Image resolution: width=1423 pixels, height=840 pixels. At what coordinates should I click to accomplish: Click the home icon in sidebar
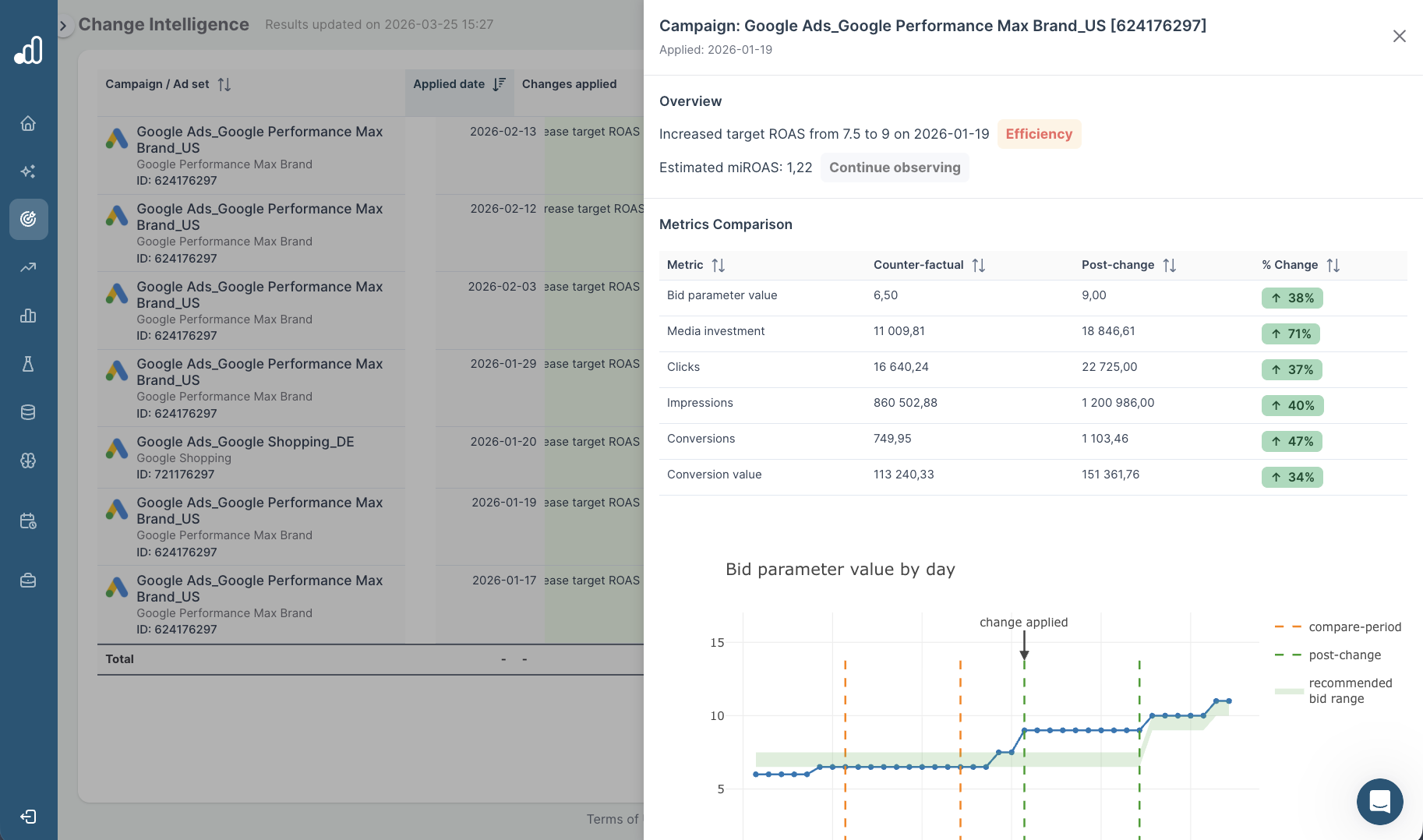click(x=28, y=123)
